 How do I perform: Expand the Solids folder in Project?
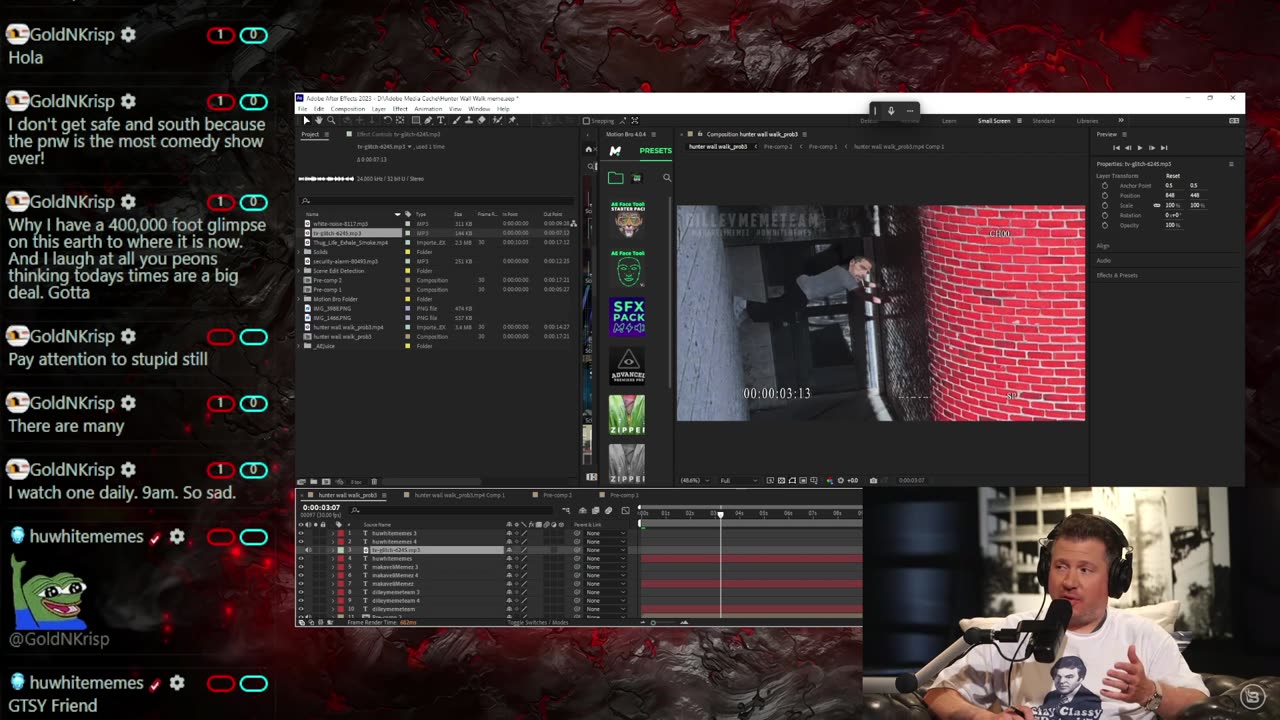coord(299,252)
